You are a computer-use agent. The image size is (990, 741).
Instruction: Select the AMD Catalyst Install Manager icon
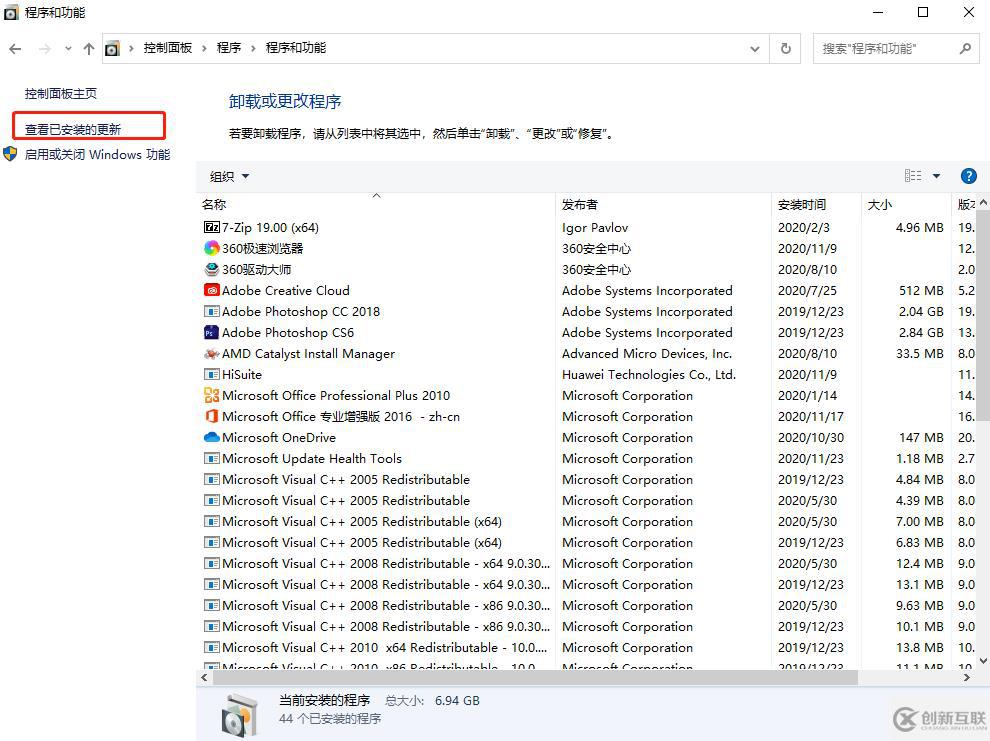pyautogui.click(x=211, y=353)
